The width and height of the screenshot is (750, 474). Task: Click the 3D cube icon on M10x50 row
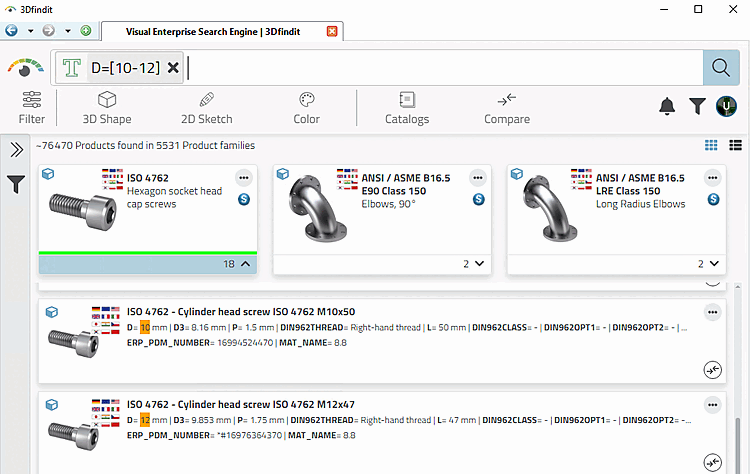(52, 312)
